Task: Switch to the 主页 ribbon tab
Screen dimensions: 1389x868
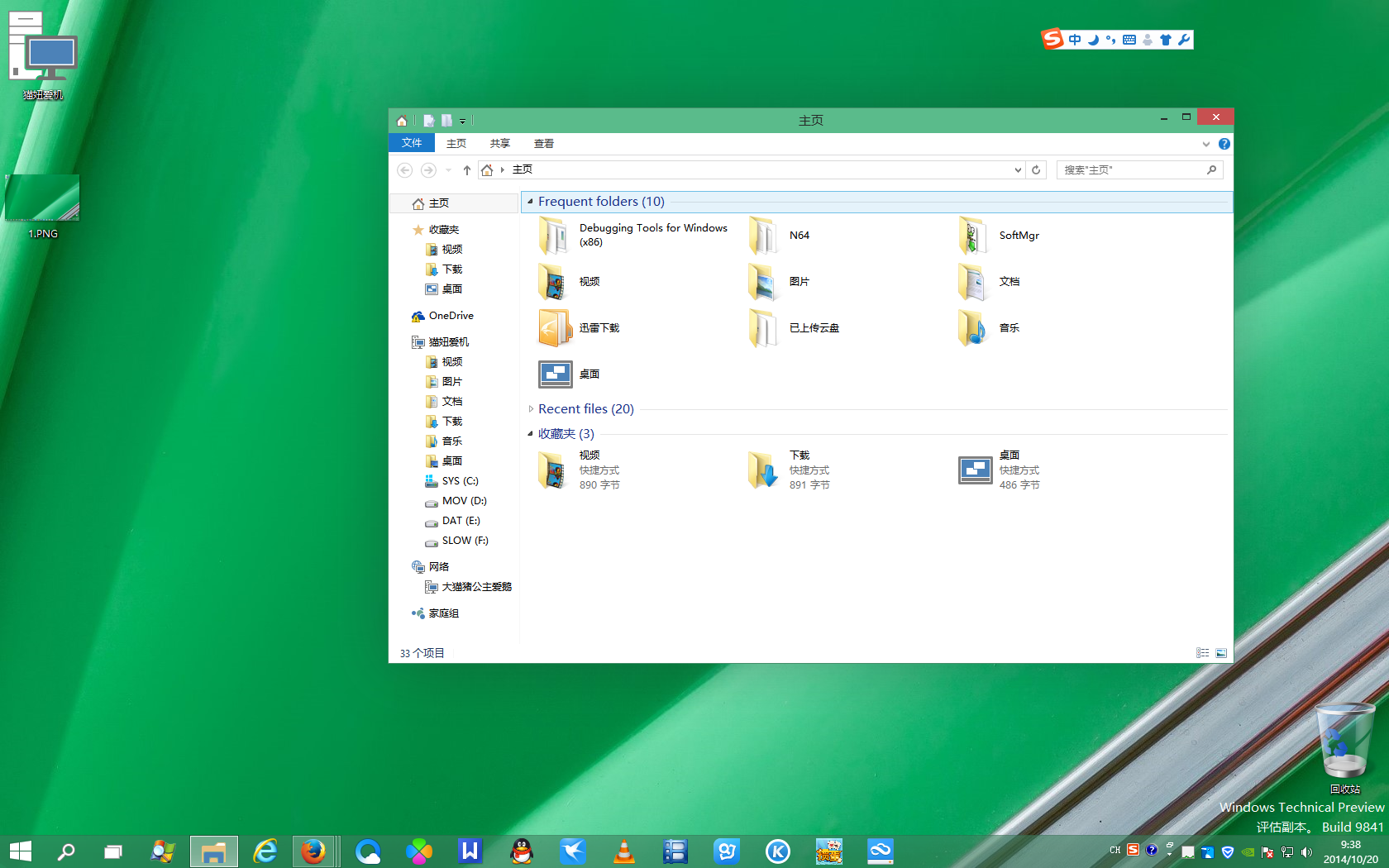Action: [456, 144]
